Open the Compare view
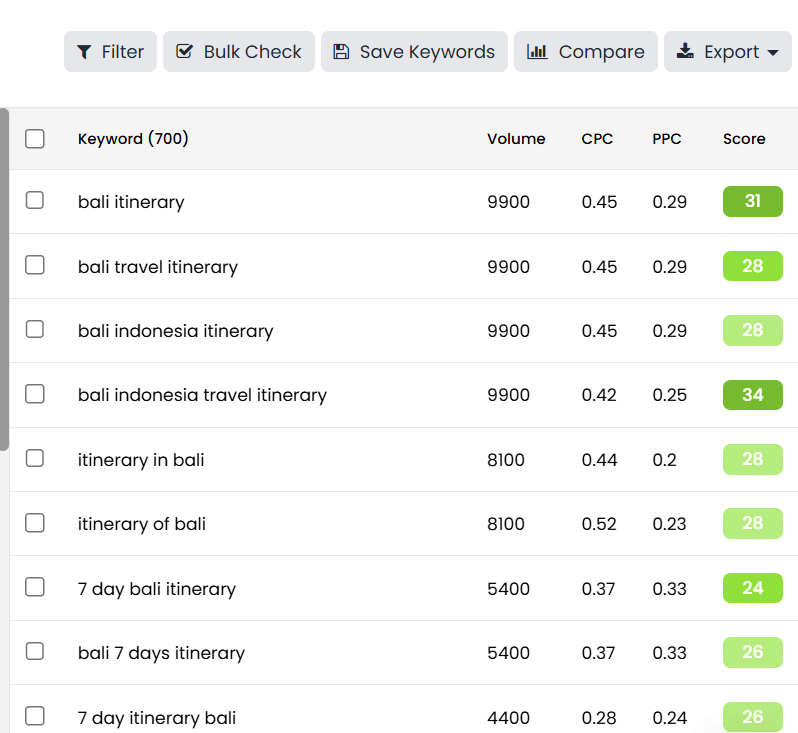 point(585,51)
